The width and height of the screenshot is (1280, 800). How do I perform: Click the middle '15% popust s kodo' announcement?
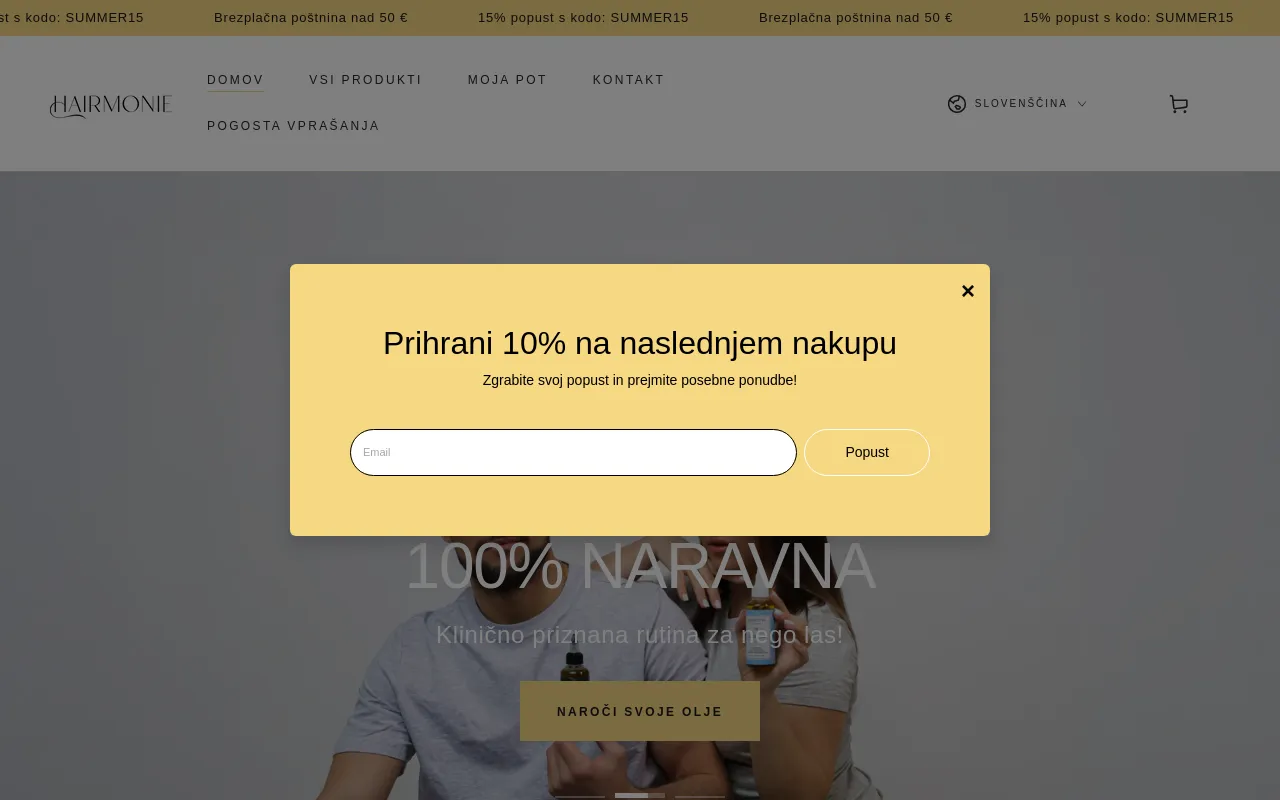tap(583, 18)
